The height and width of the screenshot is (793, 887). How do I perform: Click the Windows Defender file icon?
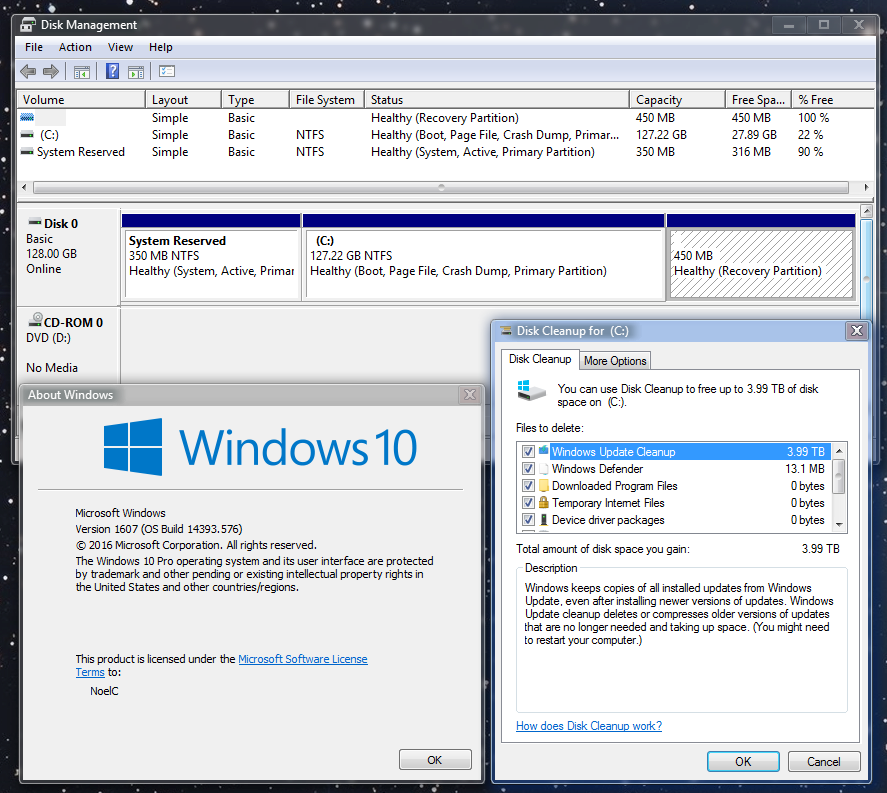click(544, 468)
